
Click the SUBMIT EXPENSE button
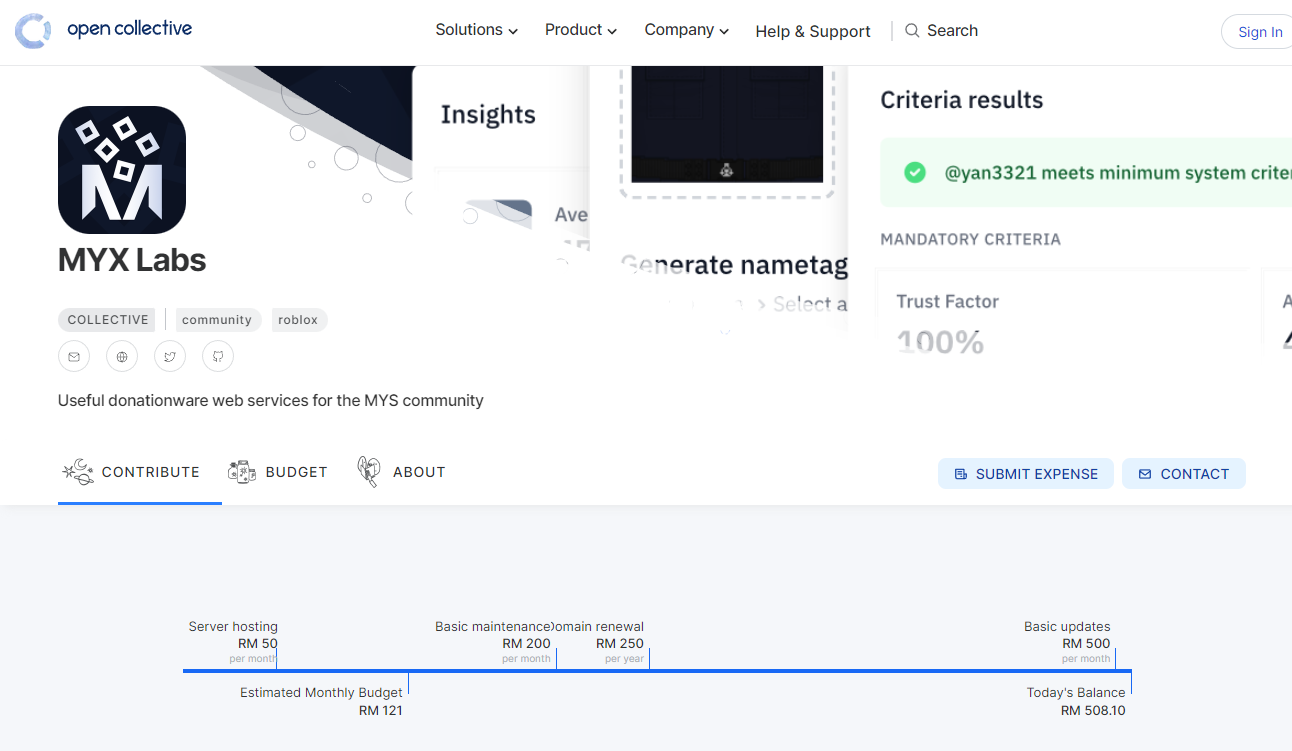1026,474
